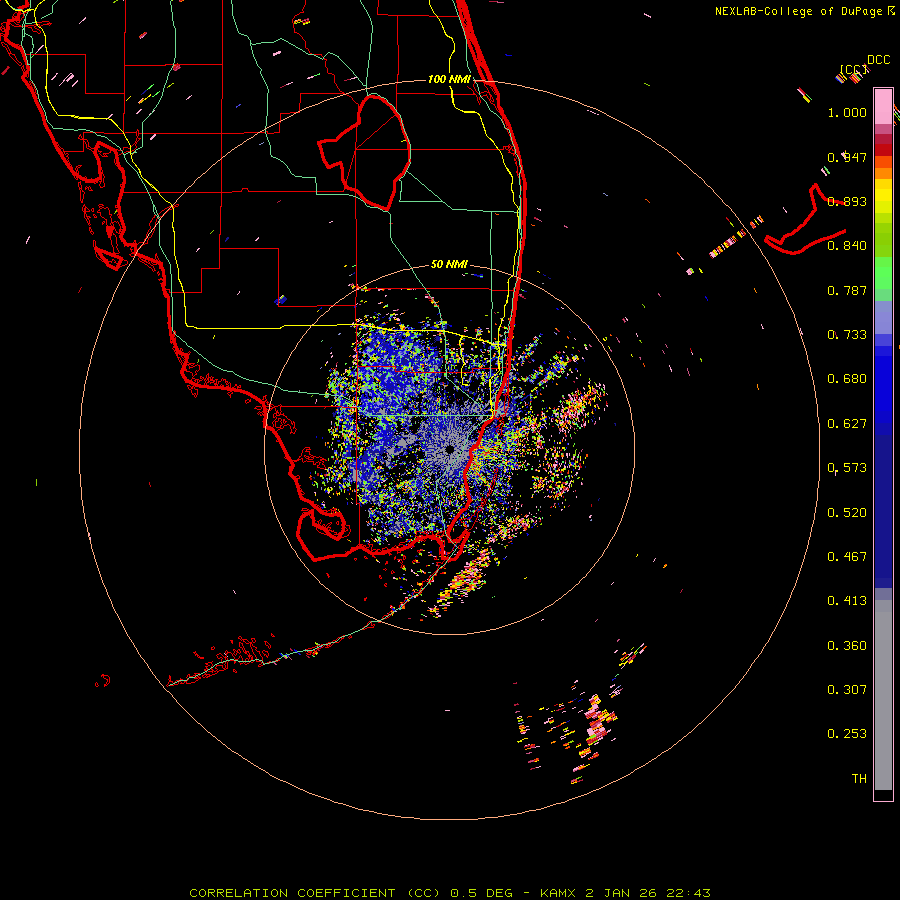Click the DCC label above the color bar
The height and width of the screenshot is (900, 900).
coord(878,60)
